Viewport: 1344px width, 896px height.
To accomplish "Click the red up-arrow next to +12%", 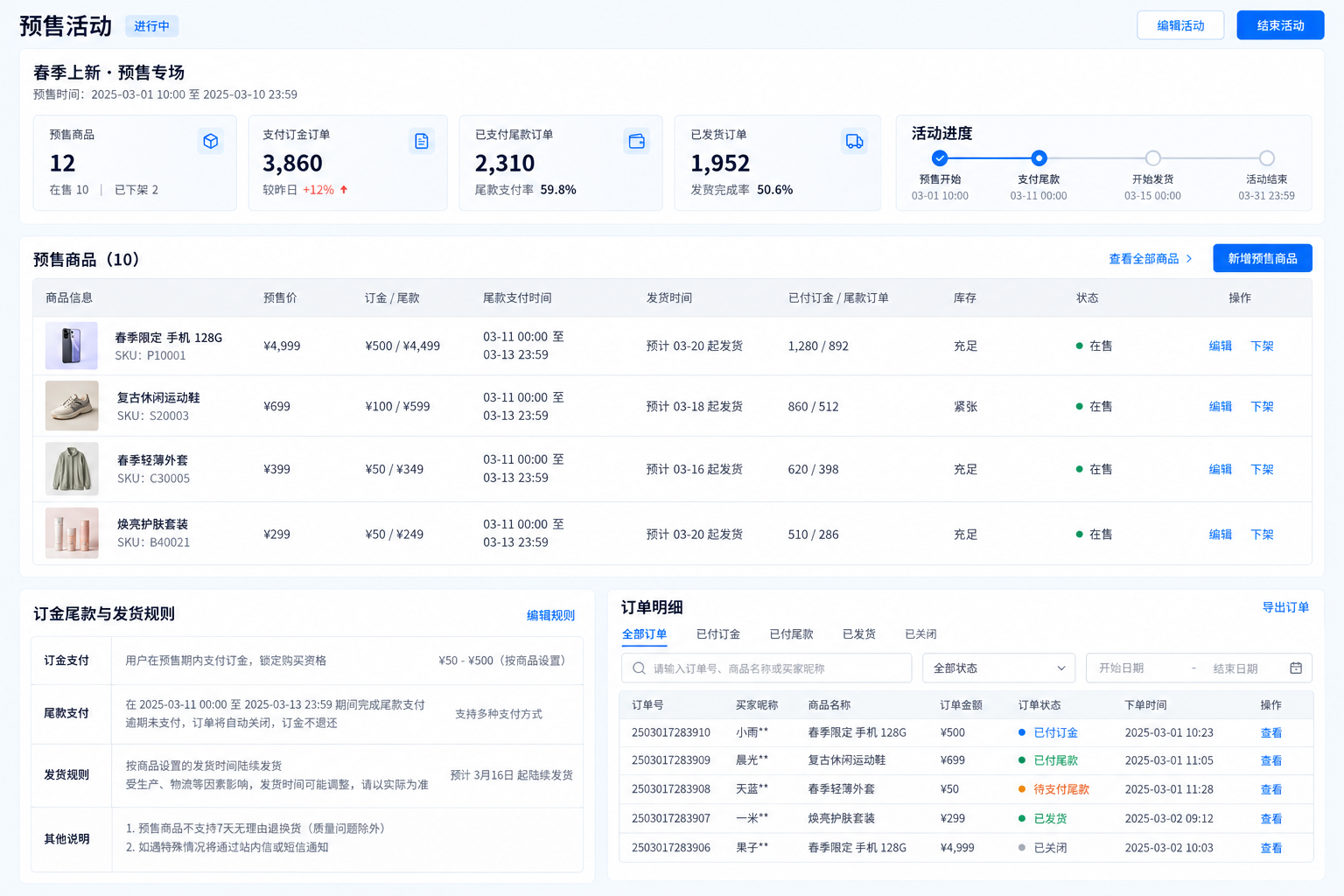I will tap(344, 189).
